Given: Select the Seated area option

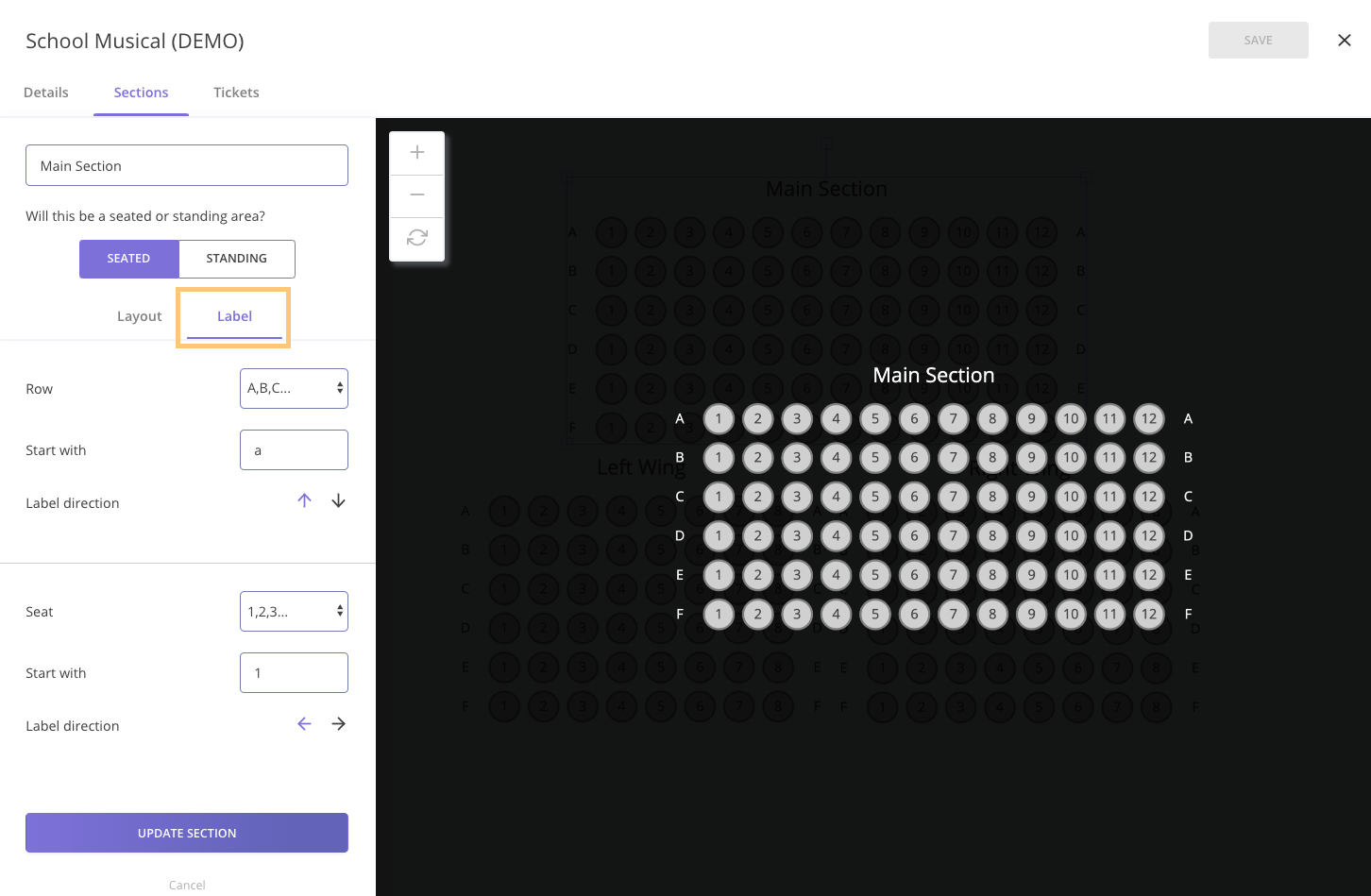Looking at the screenshot, I should [128, 258].
